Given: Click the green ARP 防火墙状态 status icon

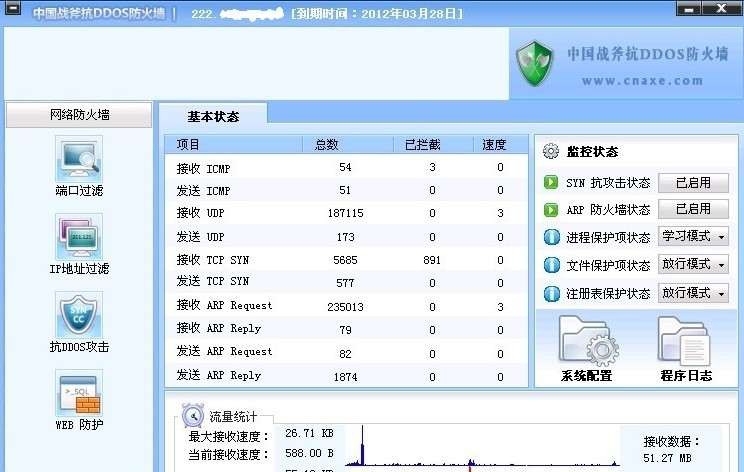Looking at the screenshot, I should click(x=551, y=209).
